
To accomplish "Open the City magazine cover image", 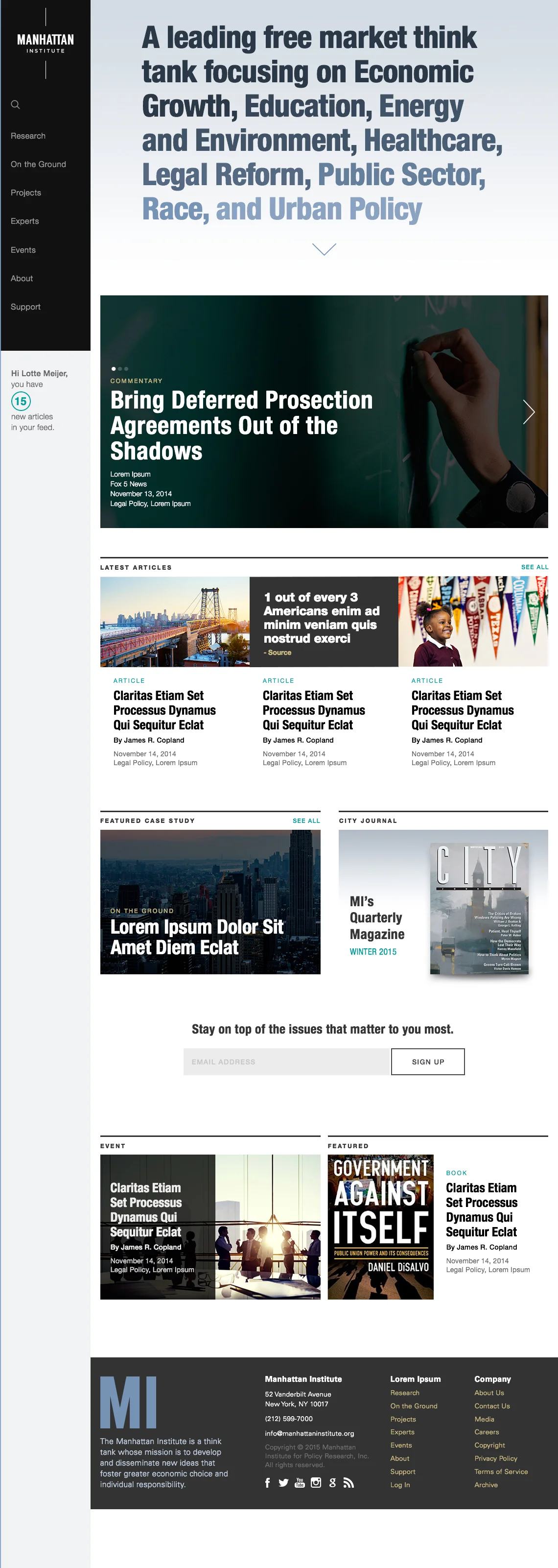I will [x=479, y=908].
